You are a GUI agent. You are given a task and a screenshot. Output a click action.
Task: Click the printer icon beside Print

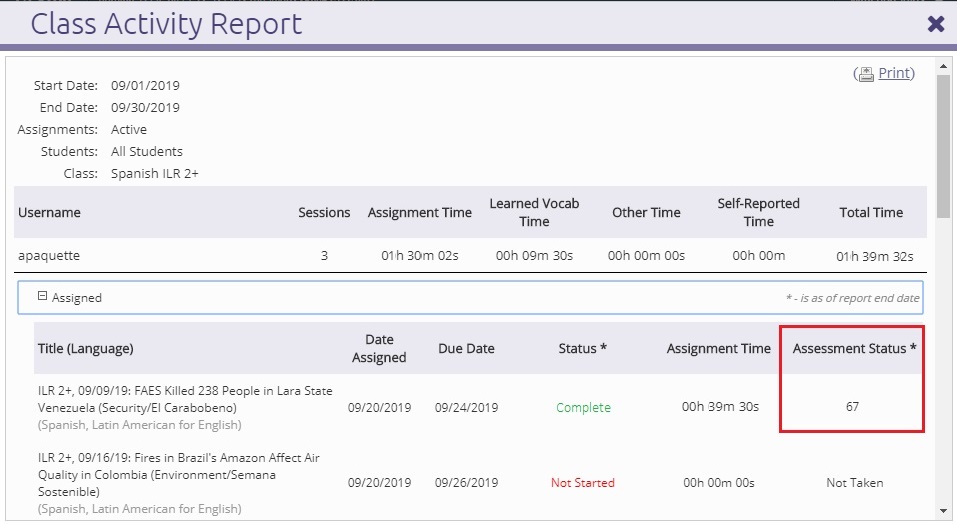[x=866, y=74]
